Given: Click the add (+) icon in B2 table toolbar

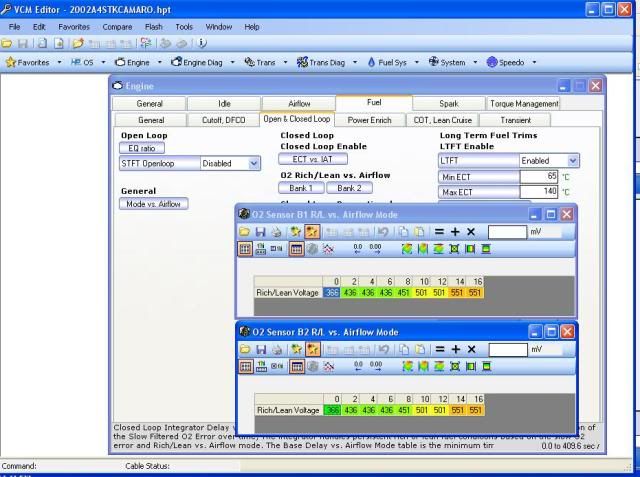Looking at the screenshot, I should point(455,349).
